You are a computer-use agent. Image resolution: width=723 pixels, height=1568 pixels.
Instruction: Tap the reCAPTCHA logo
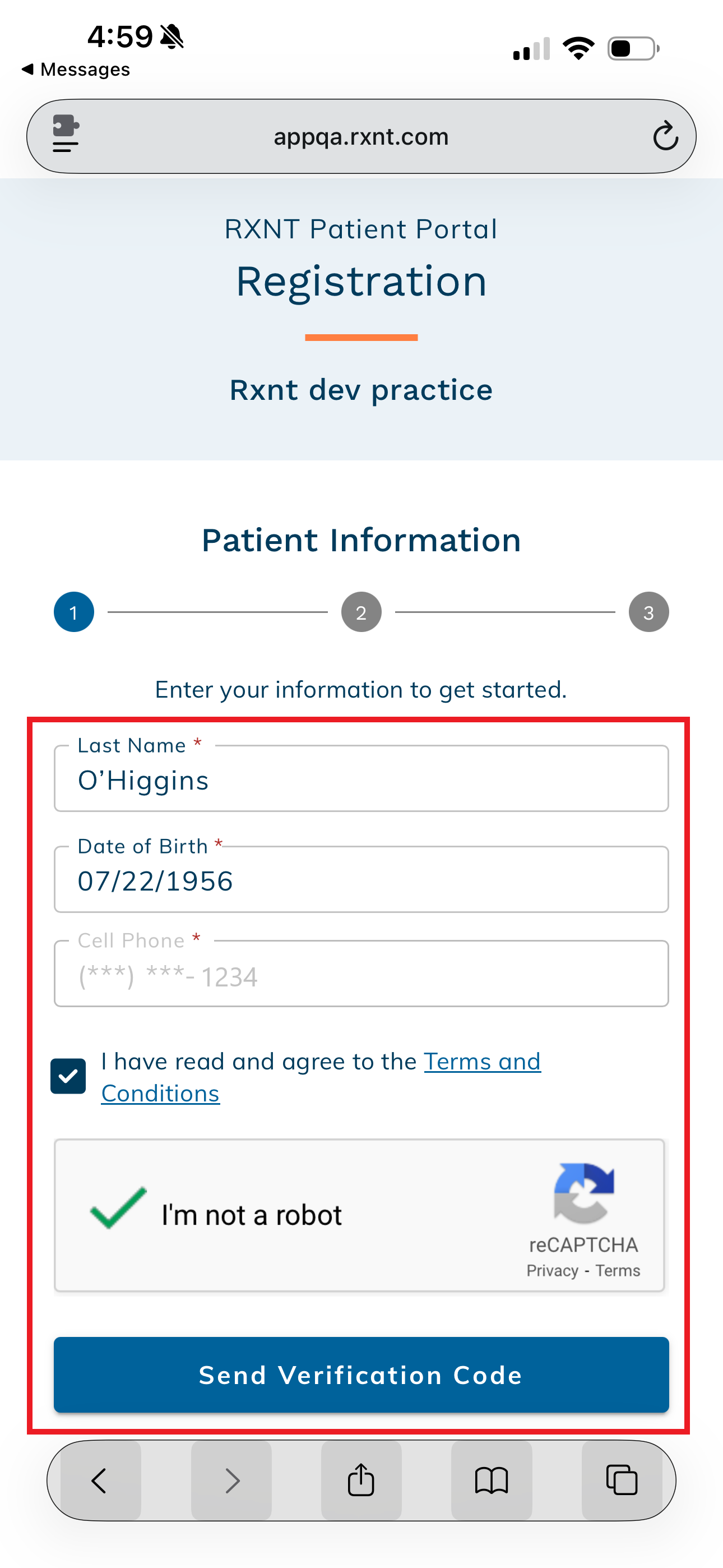pyautogui.click(x=583, y=1193)
